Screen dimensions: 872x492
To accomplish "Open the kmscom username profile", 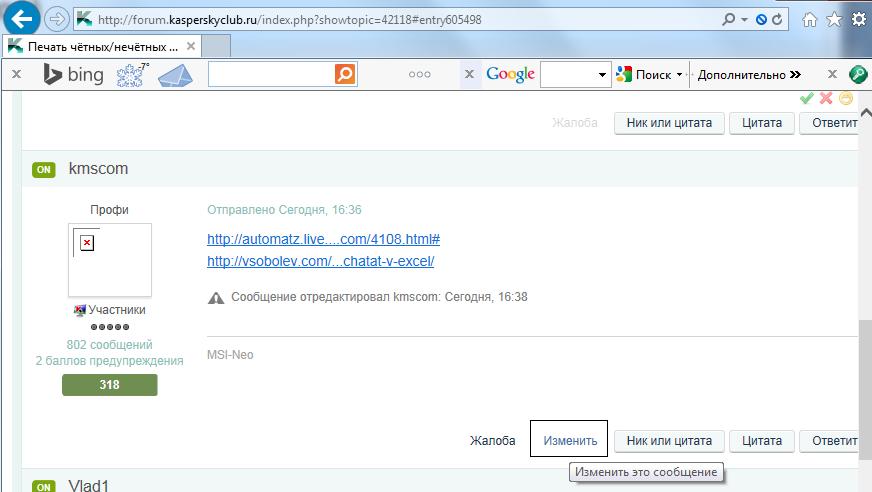I will point(98,168).
